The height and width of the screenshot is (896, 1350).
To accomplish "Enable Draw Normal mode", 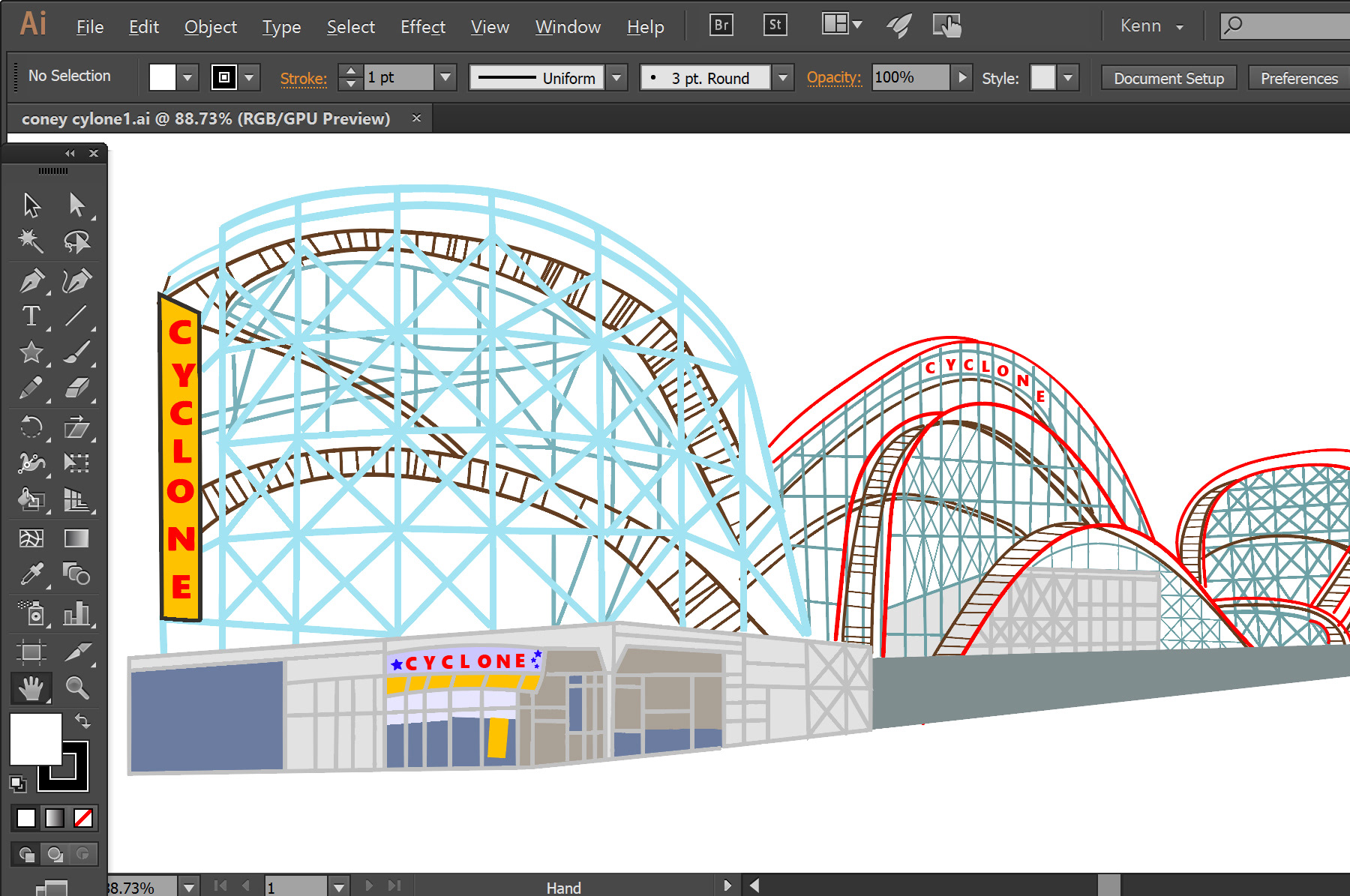I will pyautogui.click(x=26, y=854).
